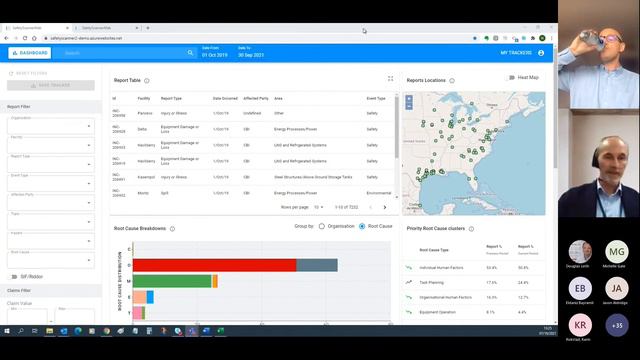Image resolution: width=640 pixels, height=360 pixels.
Task: Zoom out on the reports map
Action: coord(409,107)
